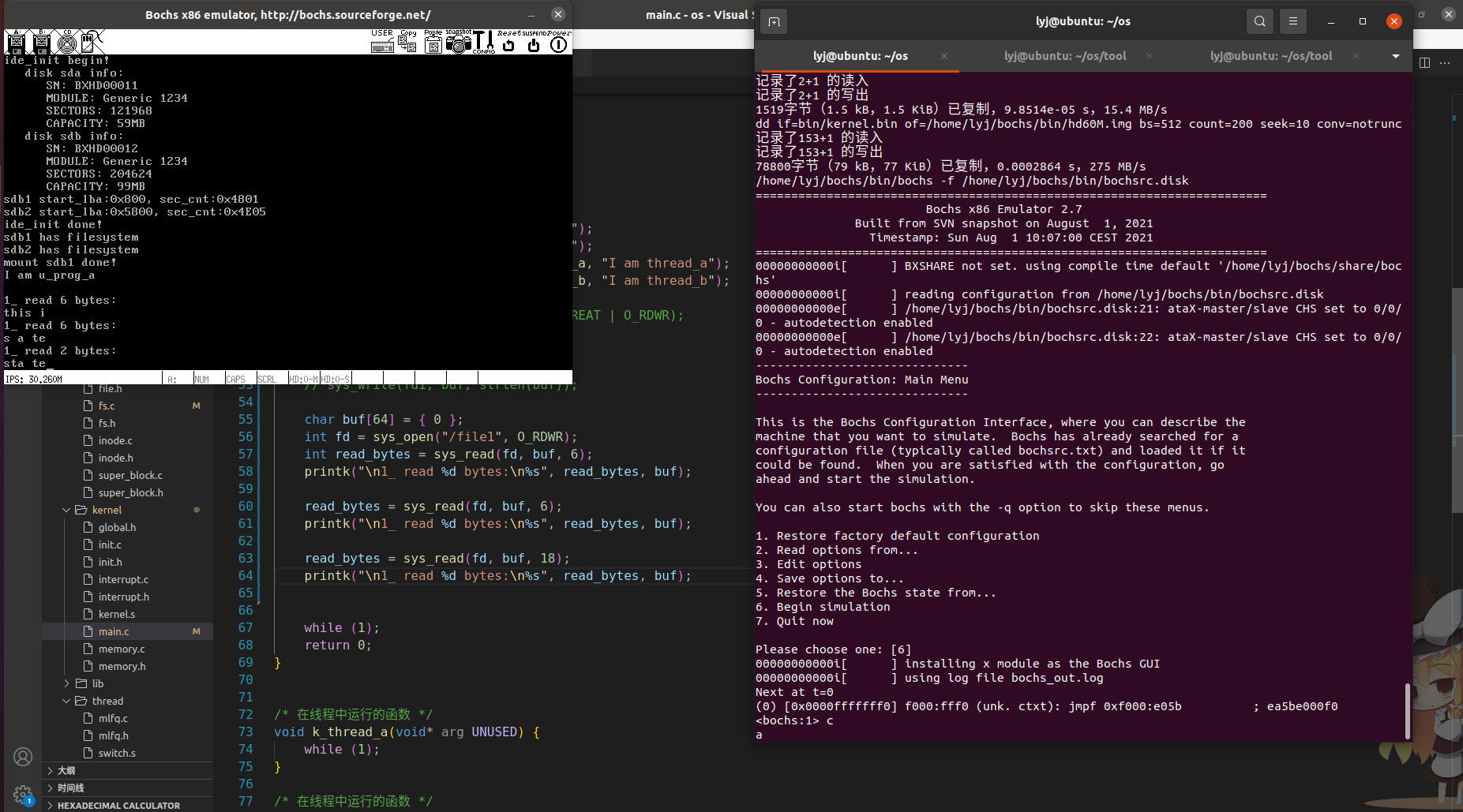Open VS Code Accounts icon

click(23, 758)
